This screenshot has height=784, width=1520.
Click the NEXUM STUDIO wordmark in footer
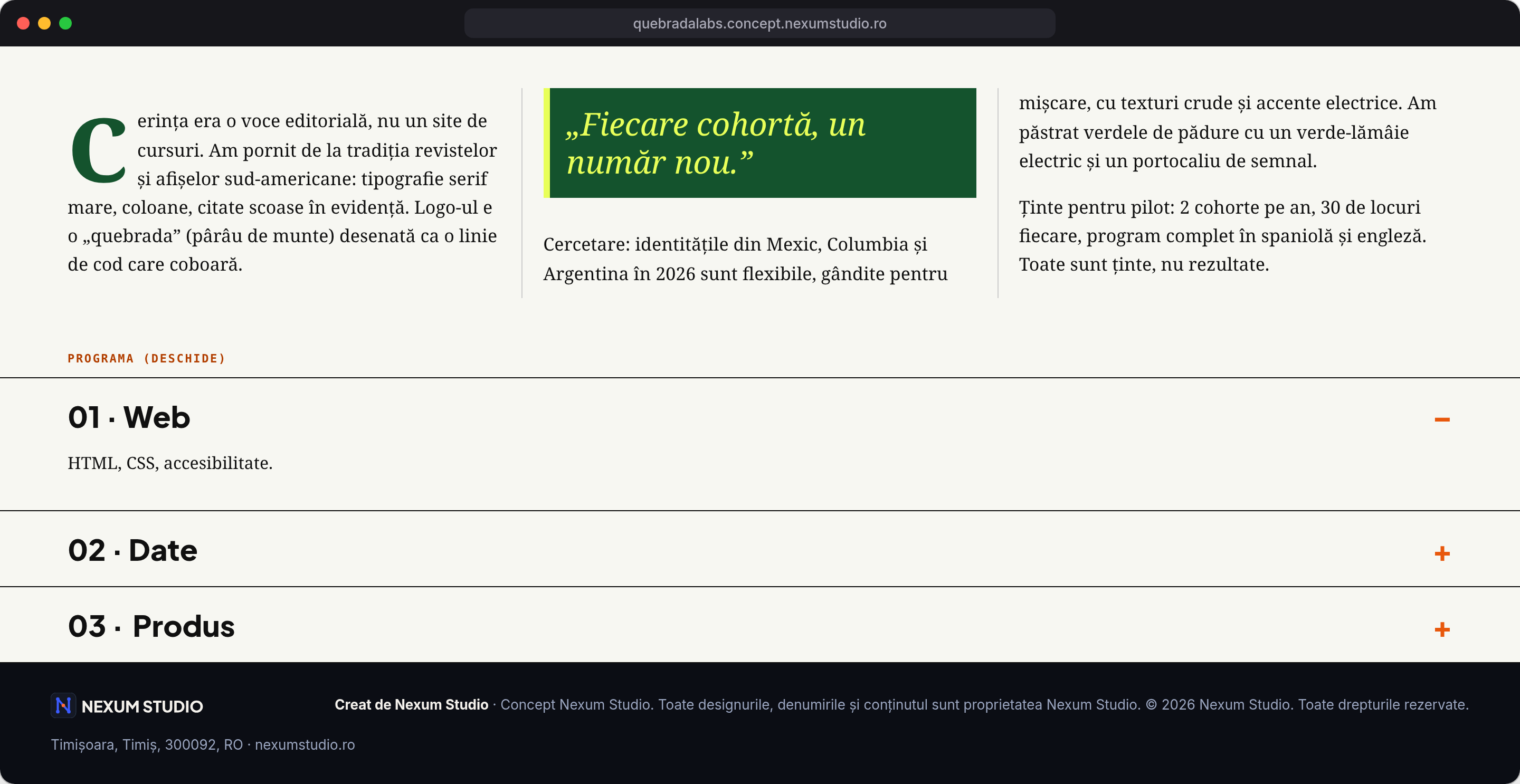pos(142,706)
